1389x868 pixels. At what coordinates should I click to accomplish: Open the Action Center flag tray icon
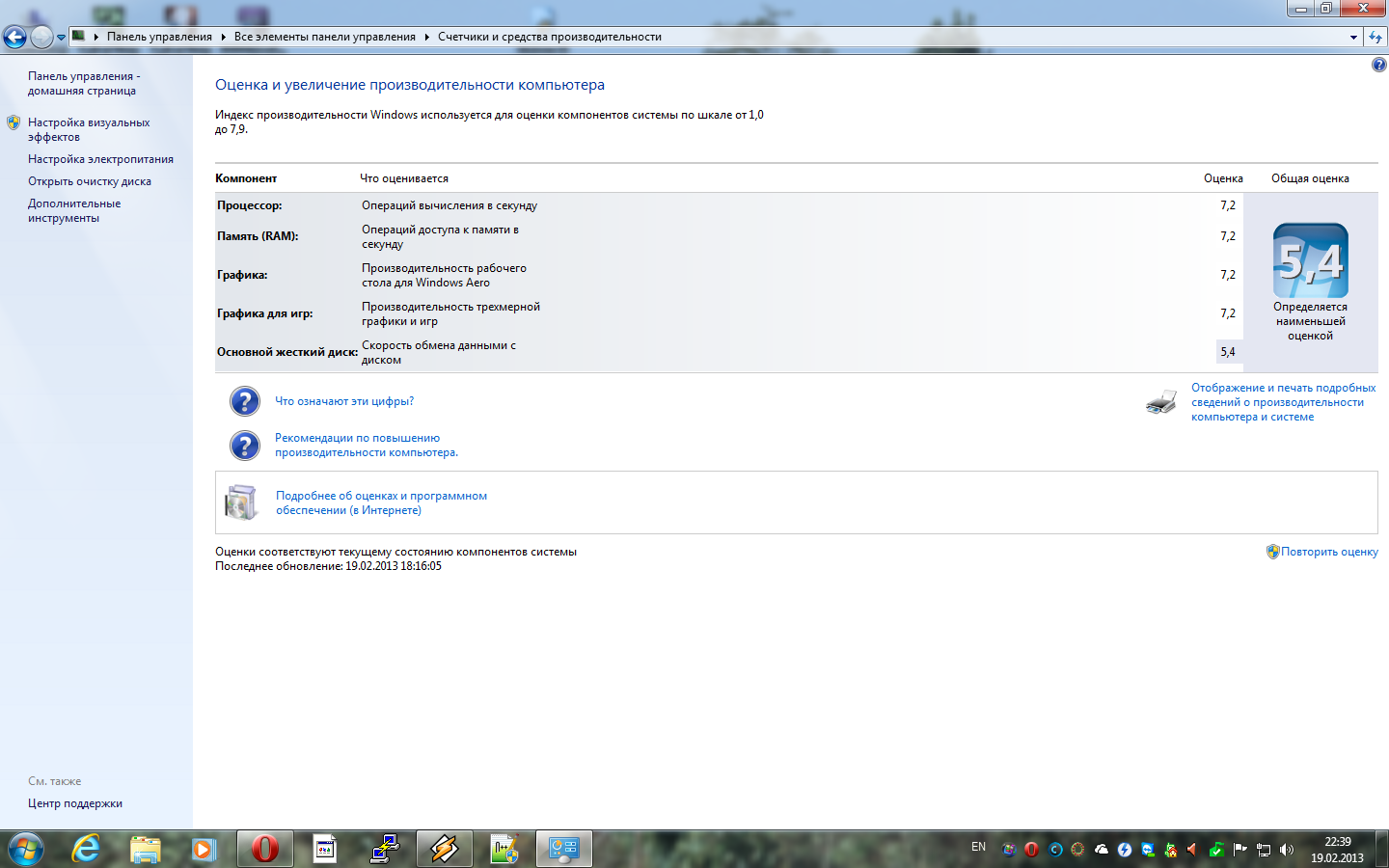(1240, 850)
